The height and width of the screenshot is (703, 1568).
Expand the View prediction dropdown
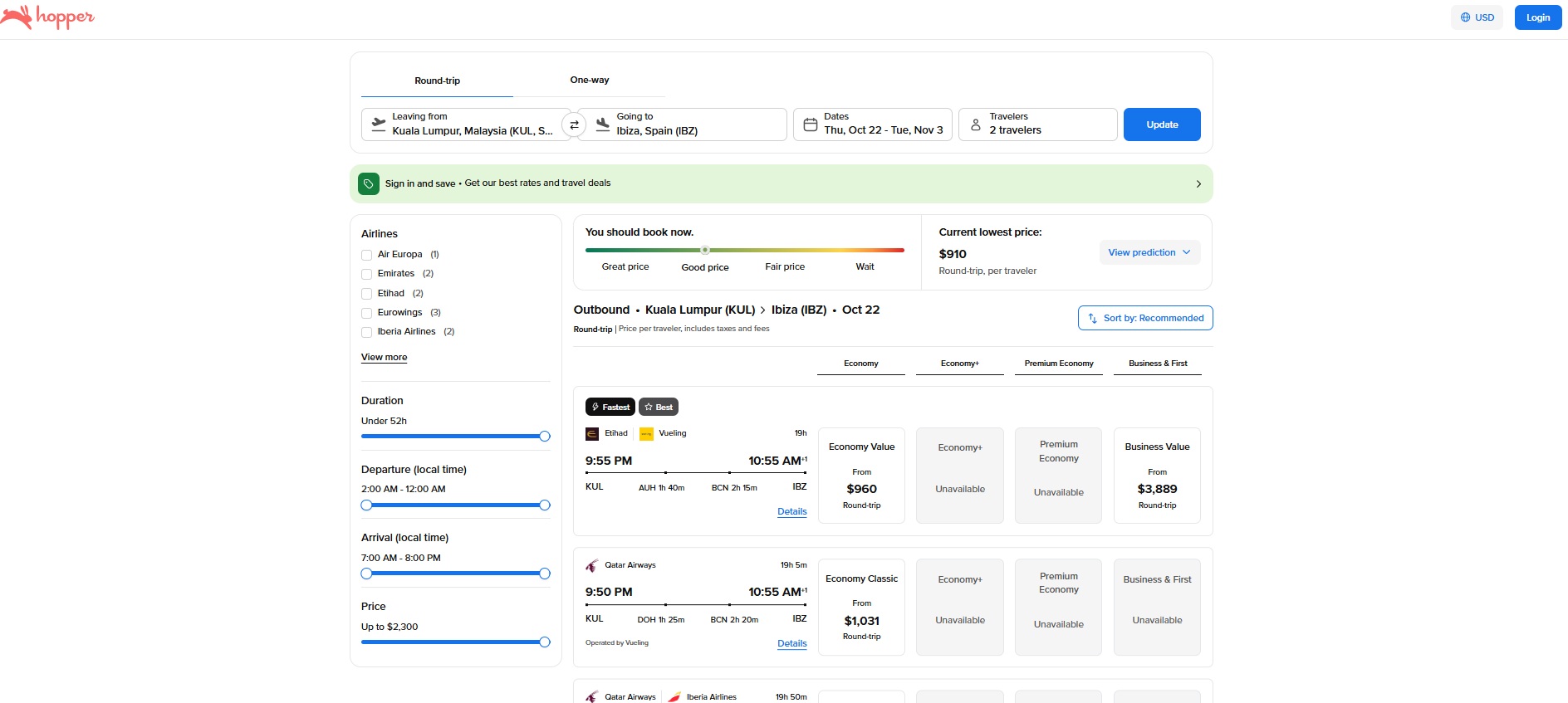[1149, 252]
